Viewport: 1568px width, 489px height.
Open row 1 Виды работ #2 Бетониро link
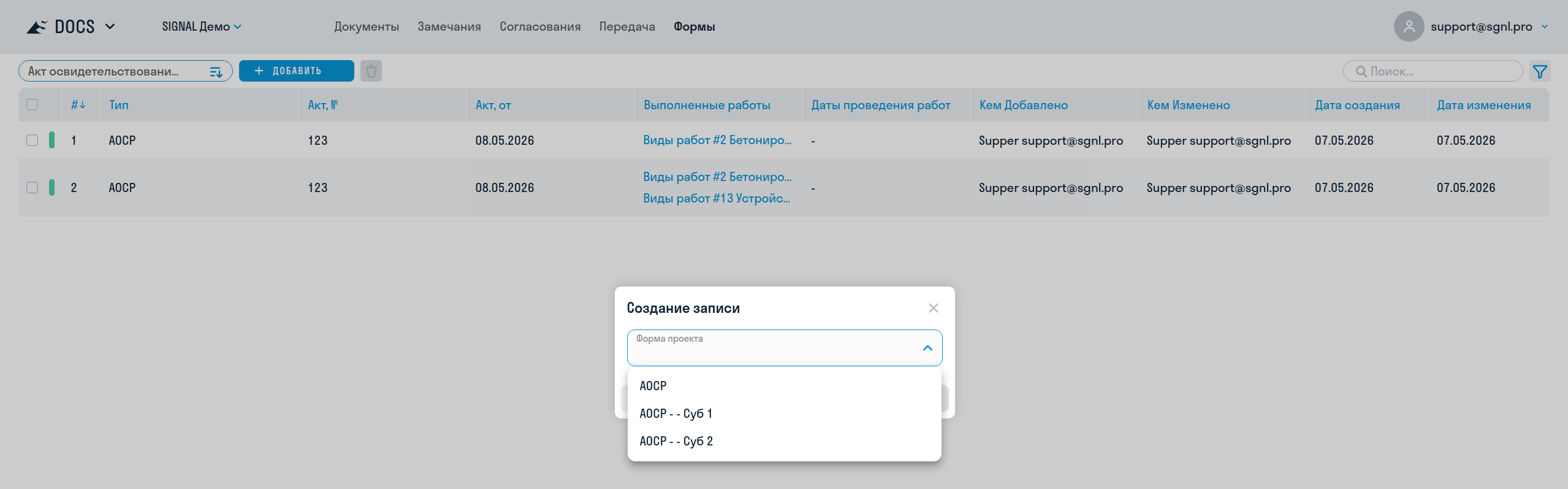717,141
